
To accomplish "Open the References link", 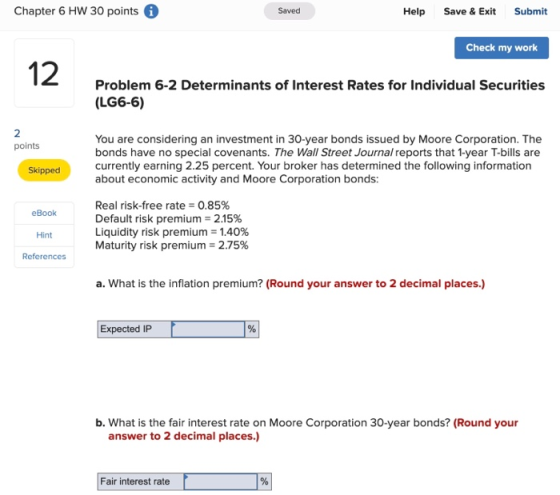I will point(44,256).
